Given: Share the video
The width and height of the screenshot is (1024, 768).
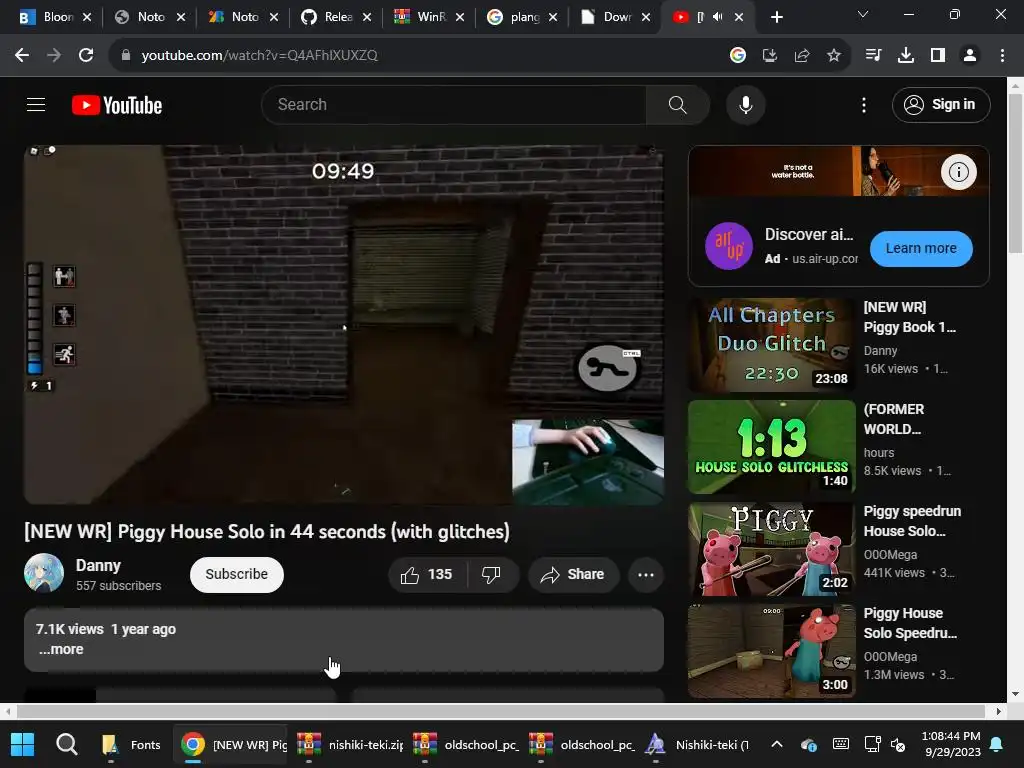Looking at the screenshot, I should (x=573, y=575).
